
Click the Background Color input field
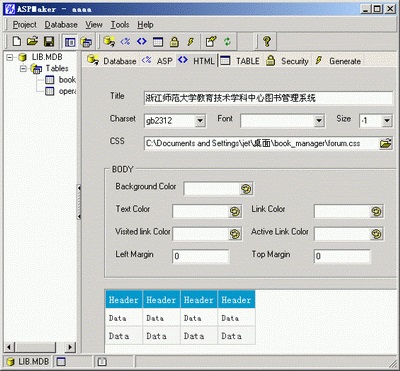[212, 189]
